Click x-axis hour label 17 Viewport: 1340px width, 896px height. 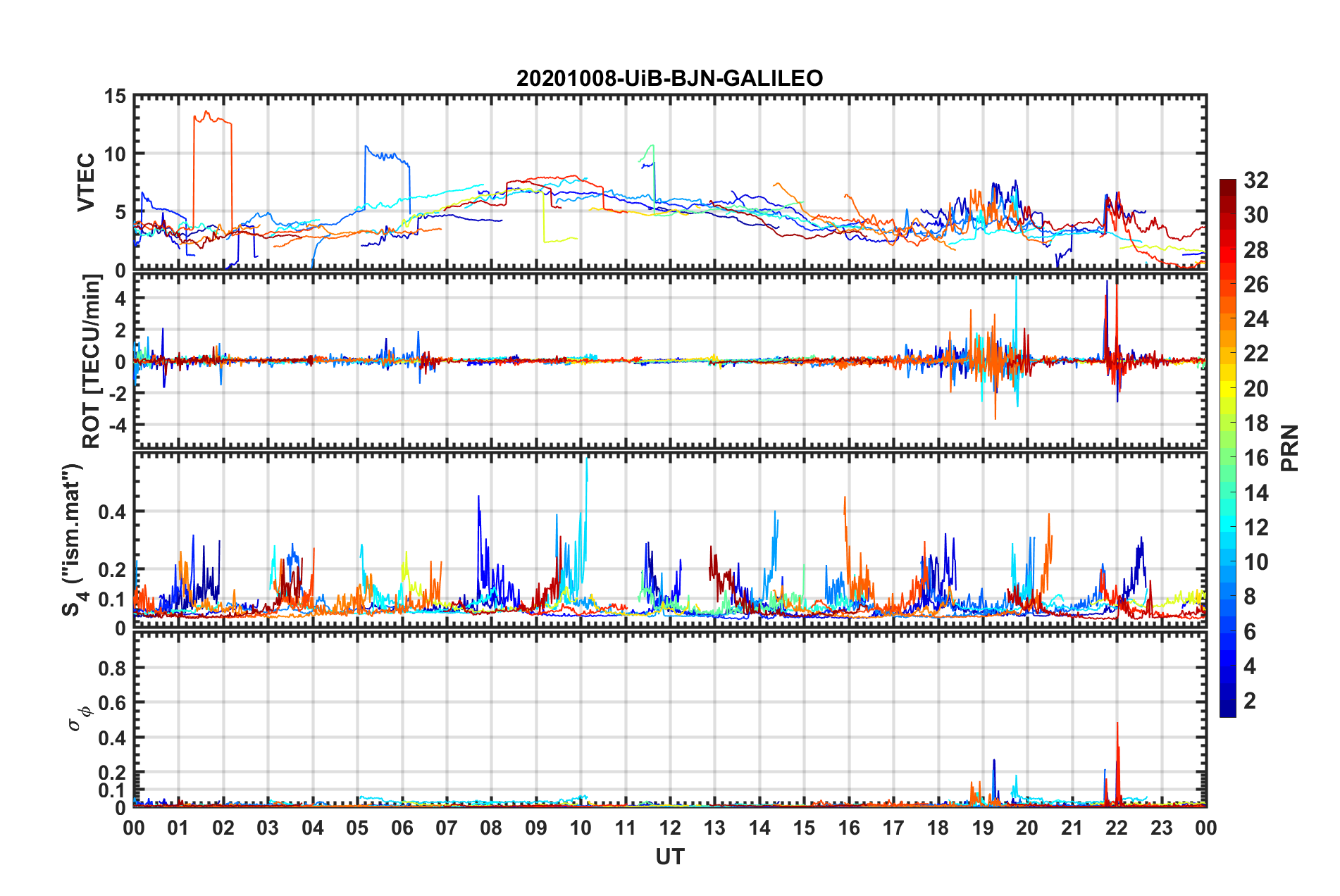click(893, 828)
